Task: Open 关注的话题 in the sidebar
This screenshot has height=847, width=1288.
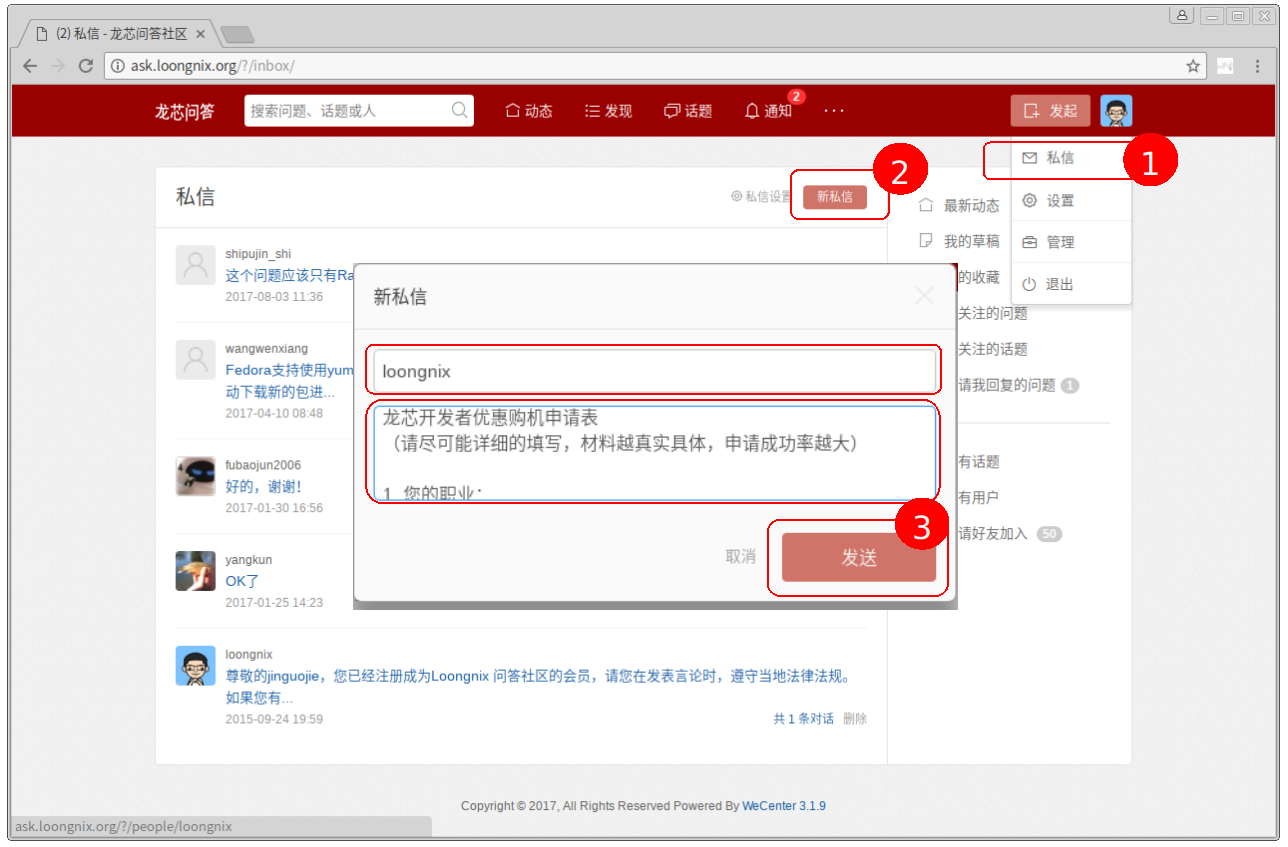Action: pos(993,349)
